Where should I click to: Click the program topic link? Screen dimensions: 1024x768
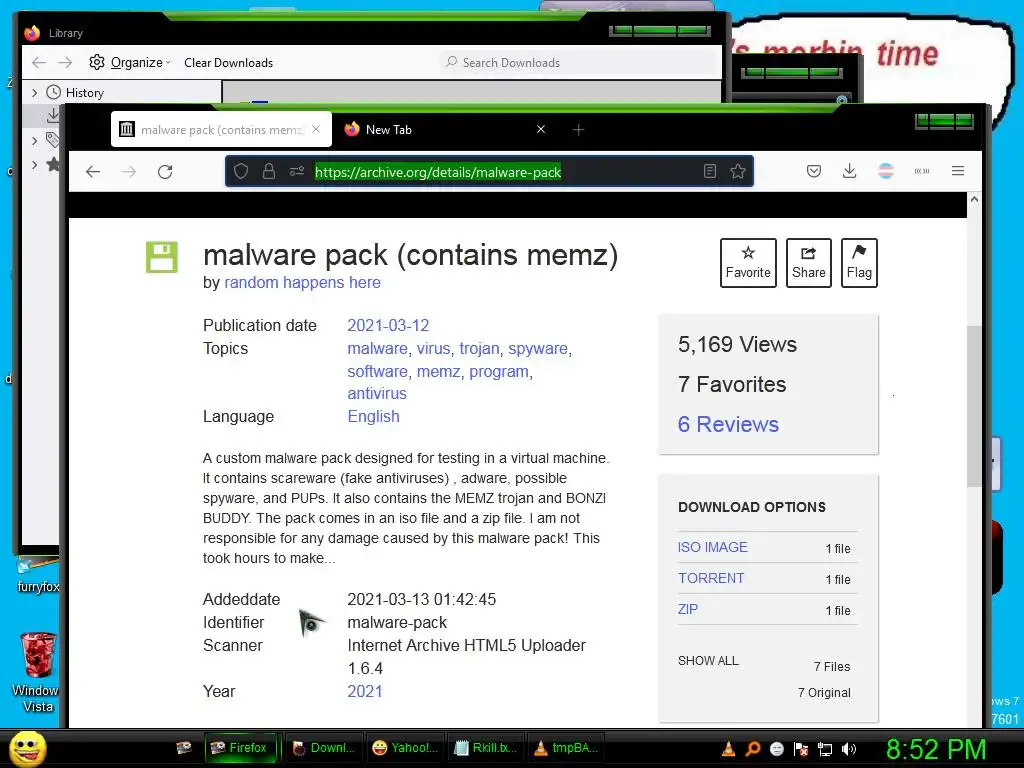coord(498,371)
